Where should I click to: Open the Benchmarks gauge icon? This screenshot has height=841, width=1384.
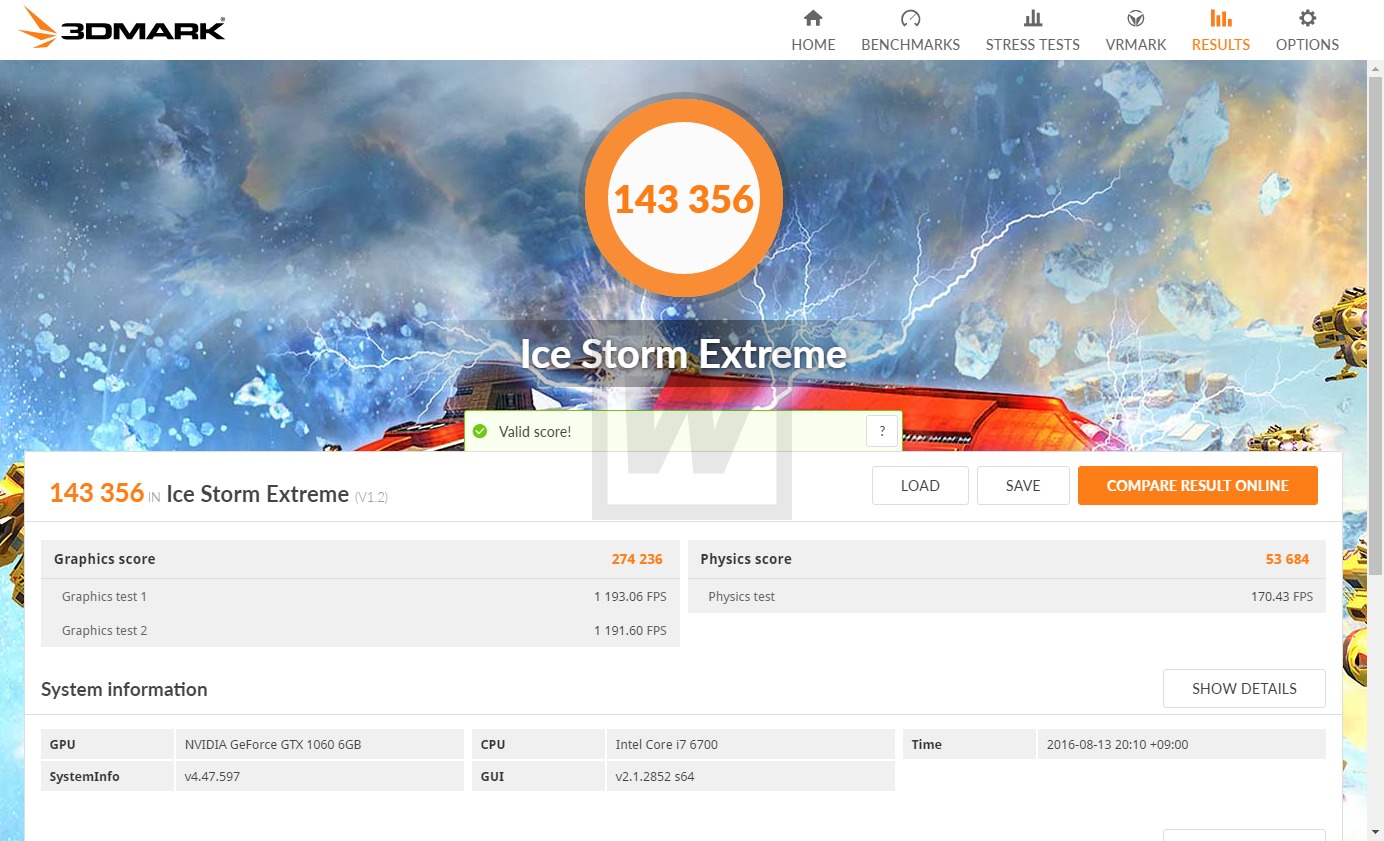[910, 18]
